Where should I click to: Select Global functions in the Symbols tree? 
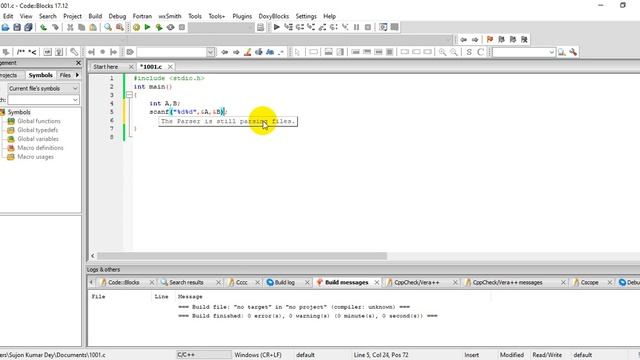39,121
